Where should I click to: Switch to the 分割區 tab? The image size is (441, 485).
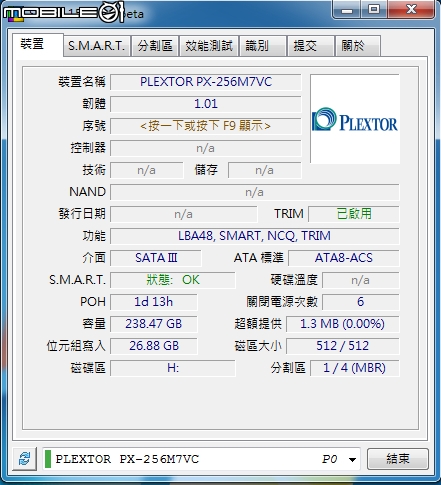tap(155, 46)
